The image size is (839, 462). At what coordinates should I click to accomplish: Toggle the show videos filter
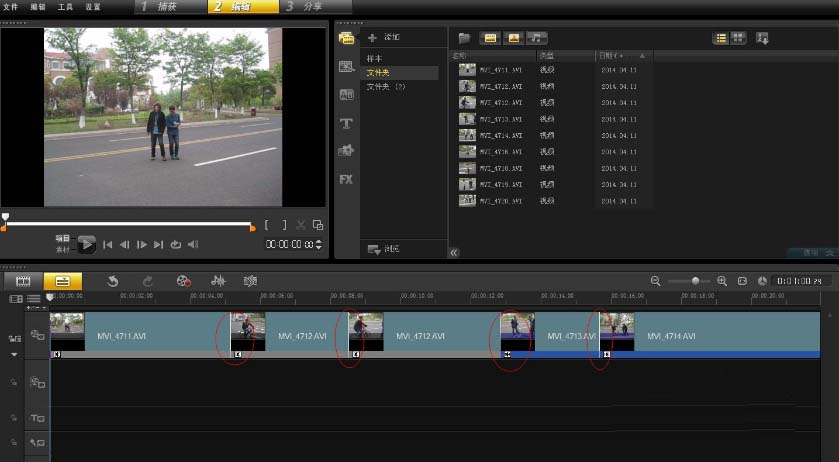click(490, 38)
